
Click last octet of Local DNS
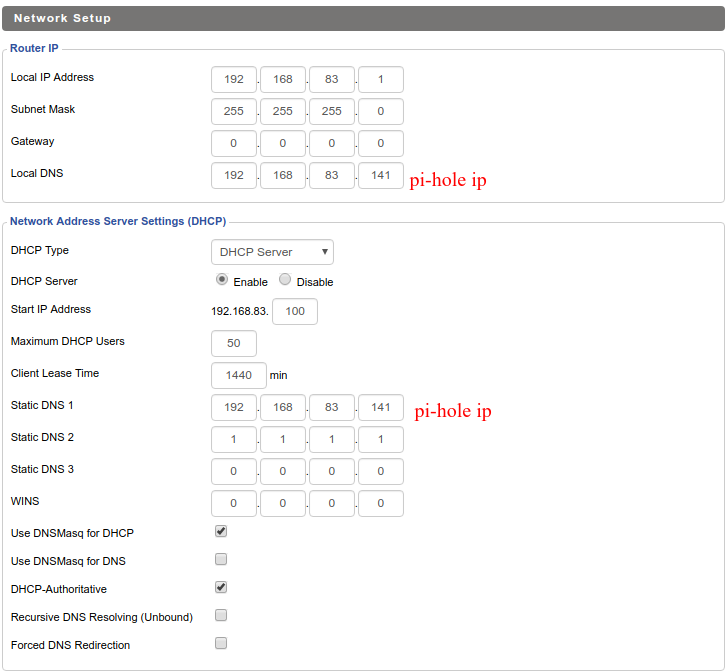381,175
